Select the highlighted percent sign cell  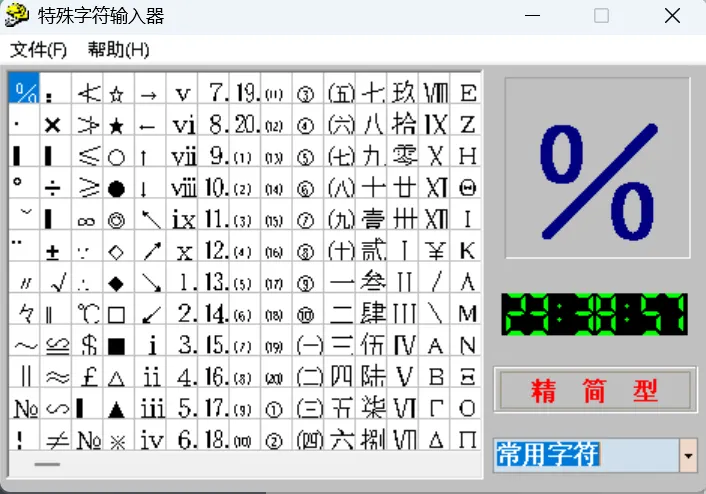(x=24, y=88)
